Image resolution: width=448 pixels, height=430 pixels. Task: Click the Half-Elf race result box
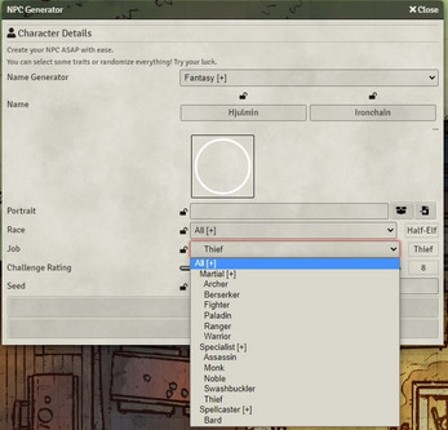point(422,230)
